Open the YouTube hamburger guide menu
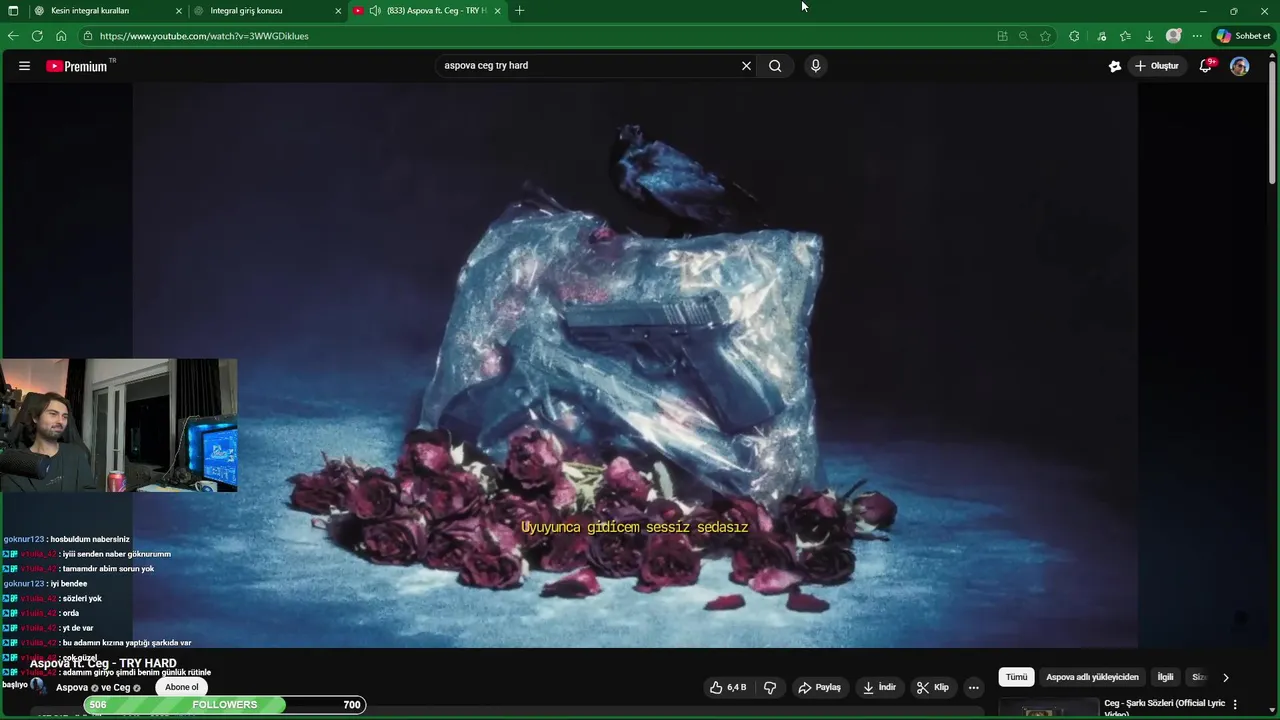 (x=24, y=66)
